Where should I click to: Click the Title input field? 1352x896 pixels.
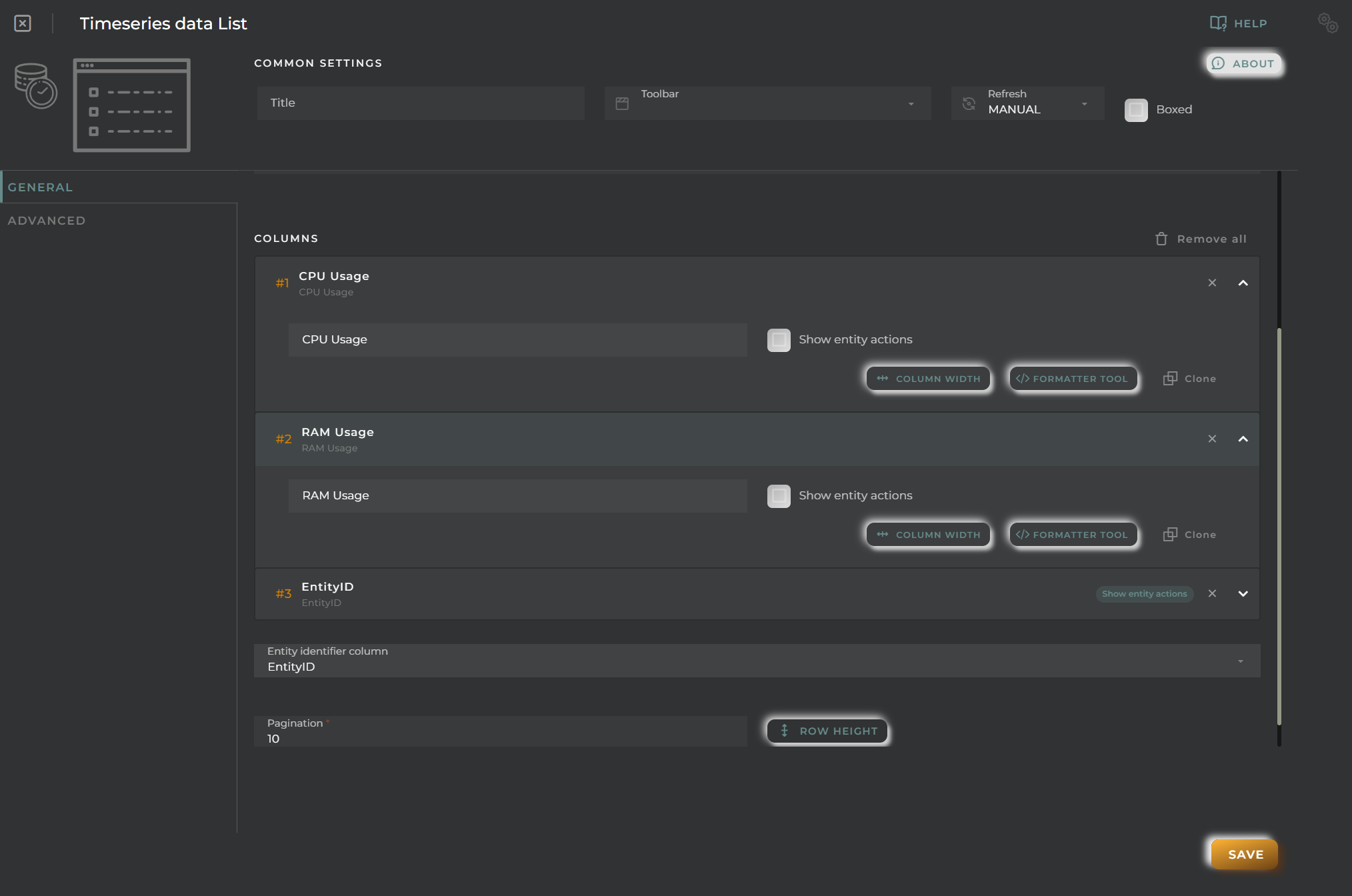click(421, 103)
